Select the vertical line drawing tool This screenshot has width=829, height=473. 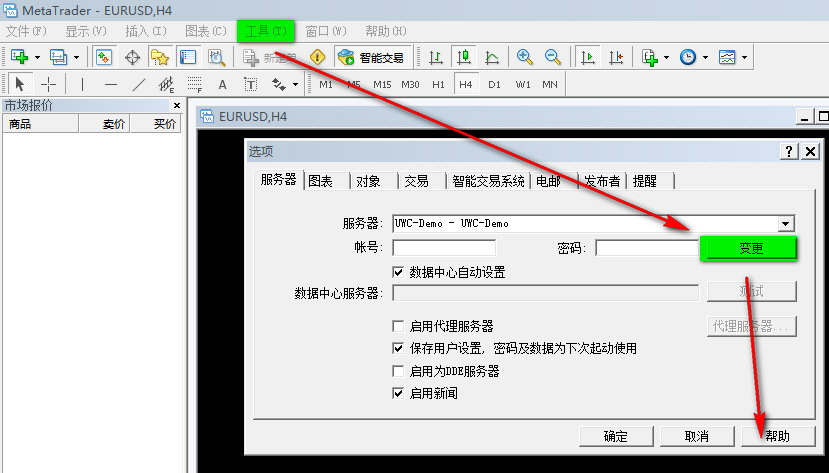tap(82, 85)
